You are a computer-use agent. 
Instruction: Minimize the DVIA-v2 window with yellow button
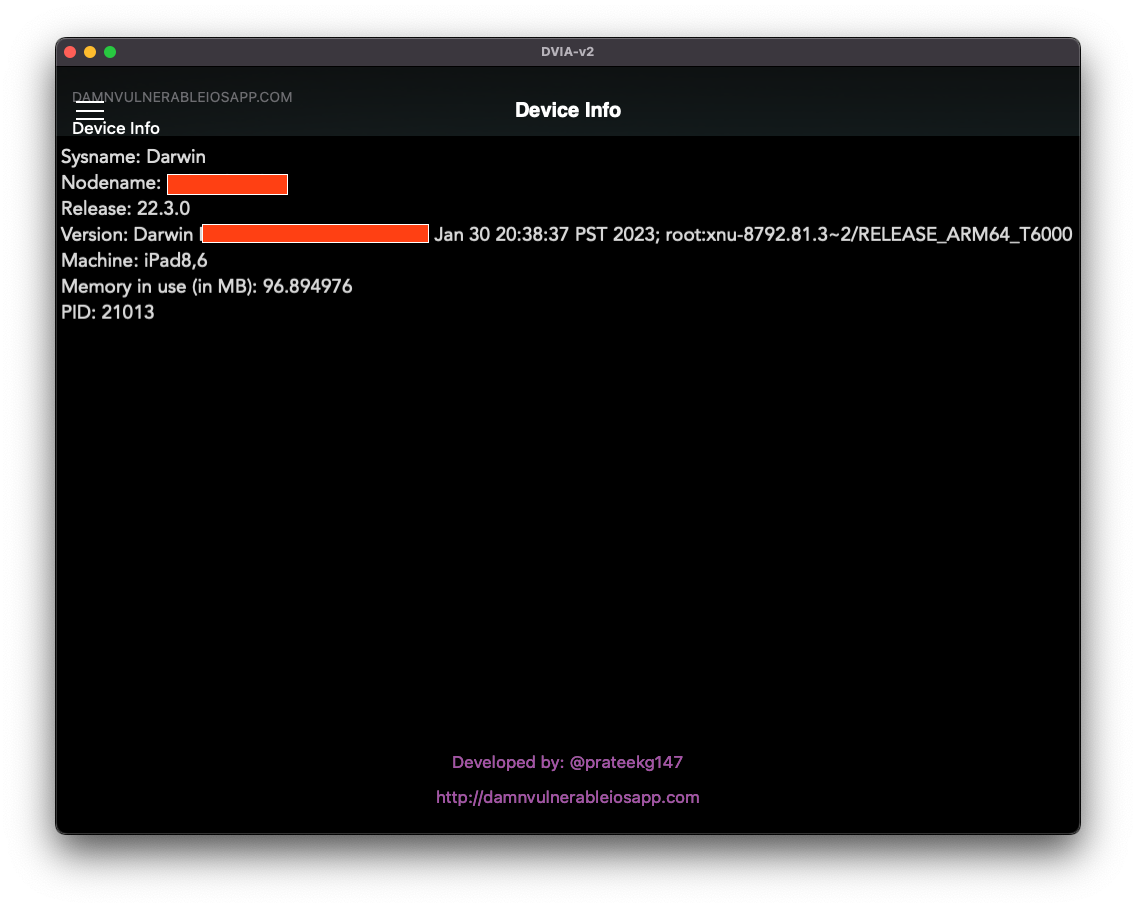coord(90,52)
